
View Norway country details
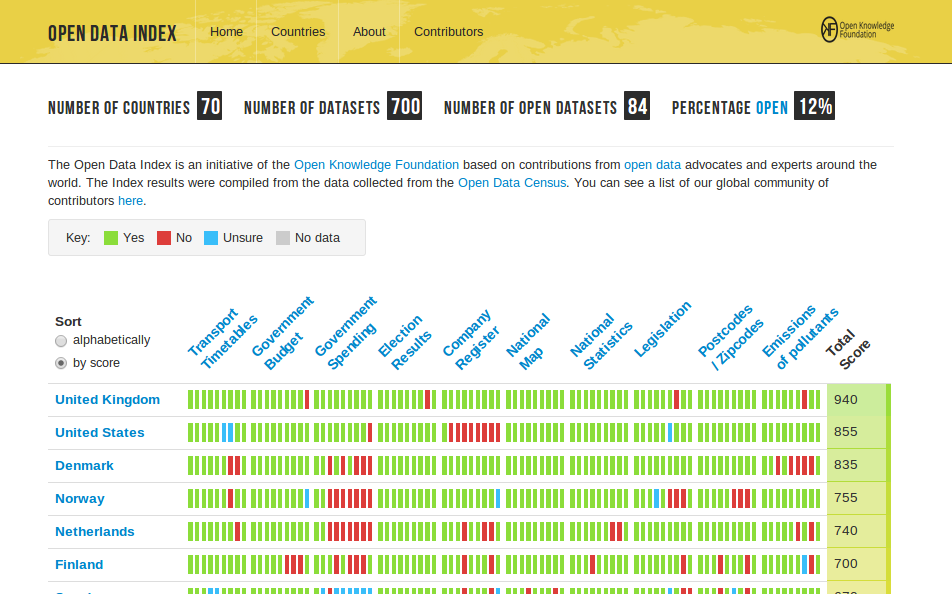80,499
